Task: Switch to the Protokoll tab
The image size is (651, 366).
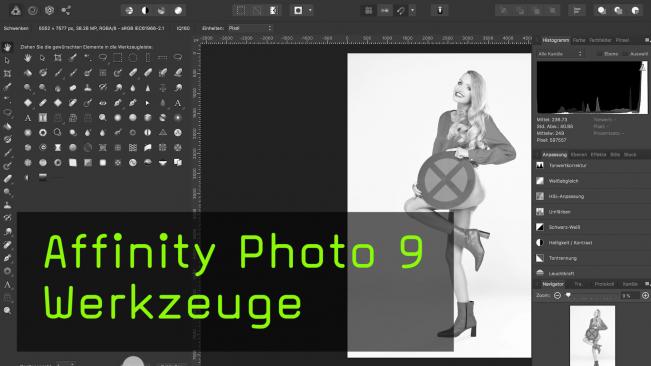Action: coord(604,284)
